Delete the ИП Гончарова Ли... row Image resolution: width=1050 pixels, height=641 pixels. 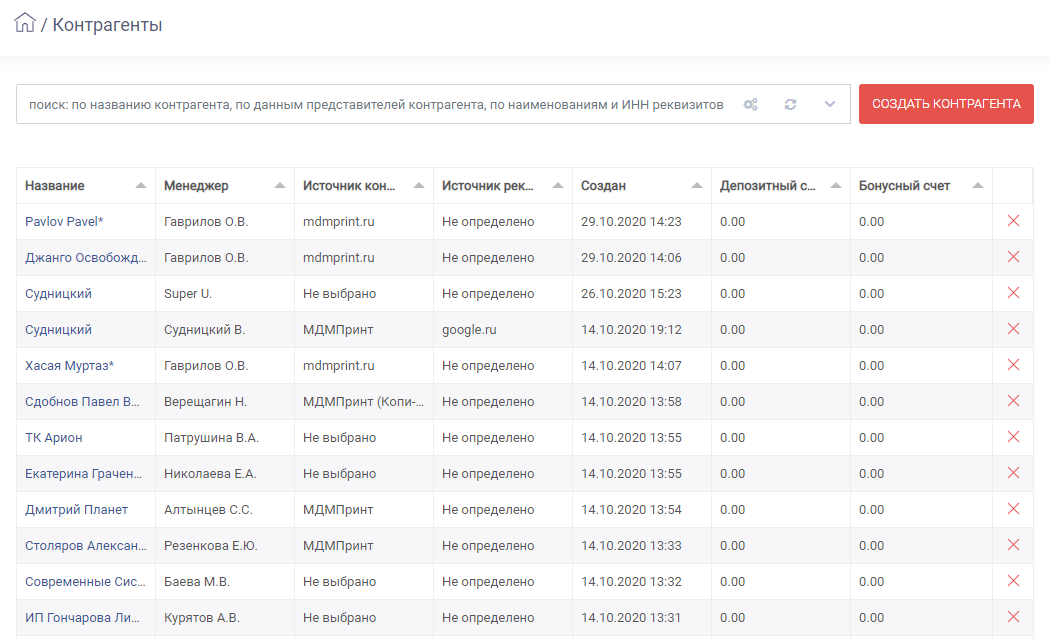coord(1013,618)
